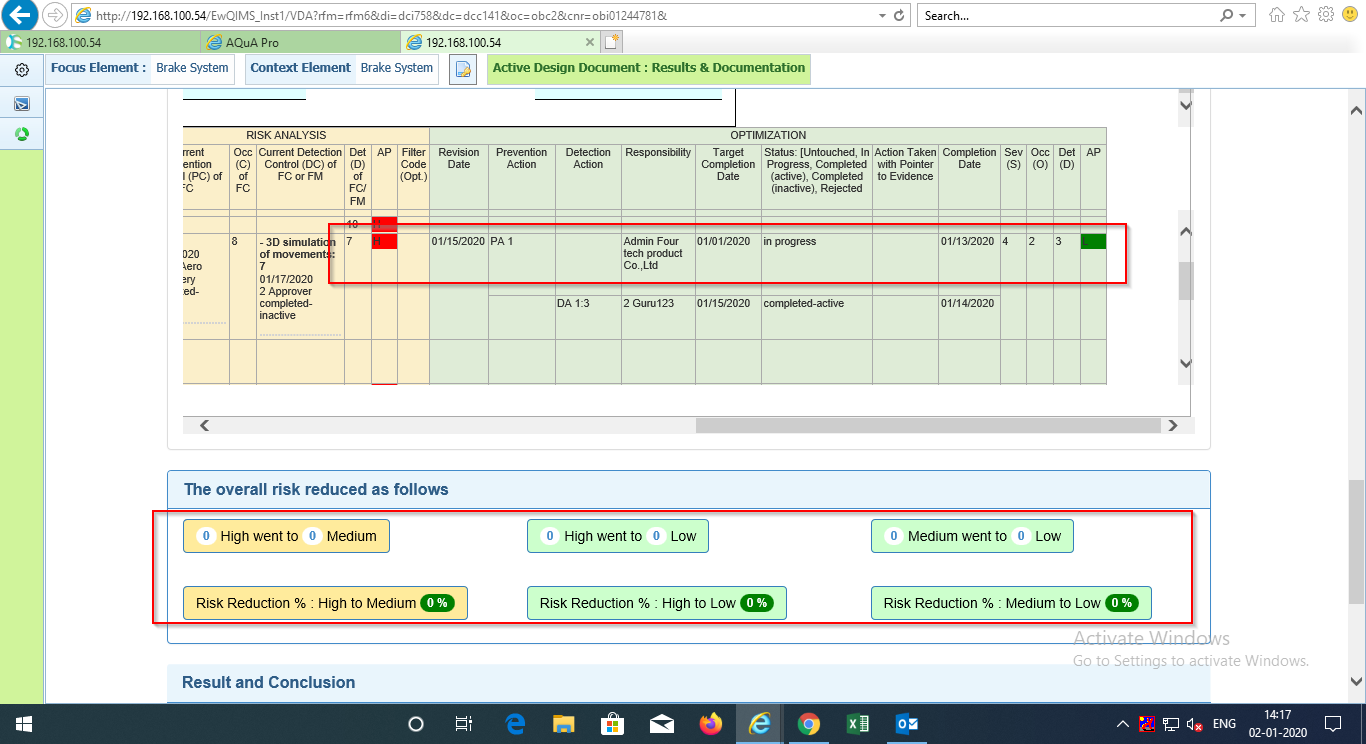Click Active Design Document label
Viewport: 1366px width, 744px height.
point(649,68)
